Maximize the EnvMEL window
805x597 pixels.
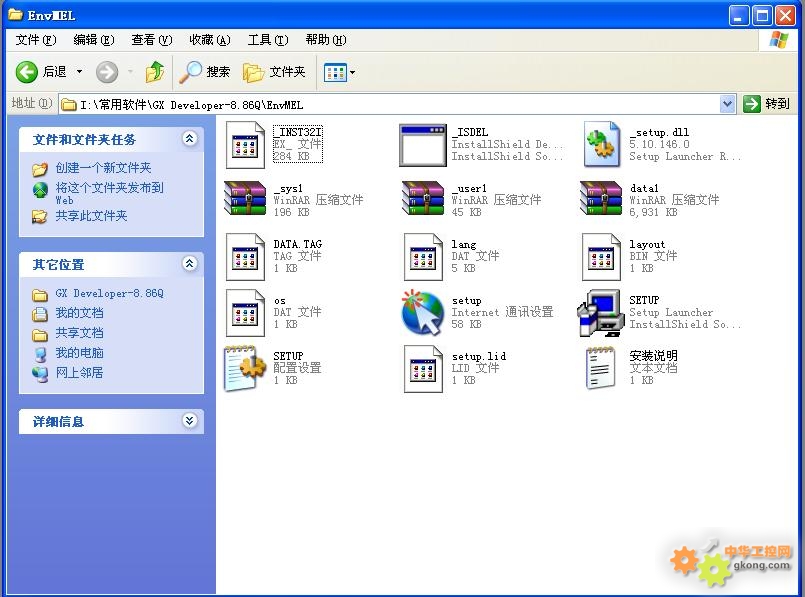pos(762,16)
